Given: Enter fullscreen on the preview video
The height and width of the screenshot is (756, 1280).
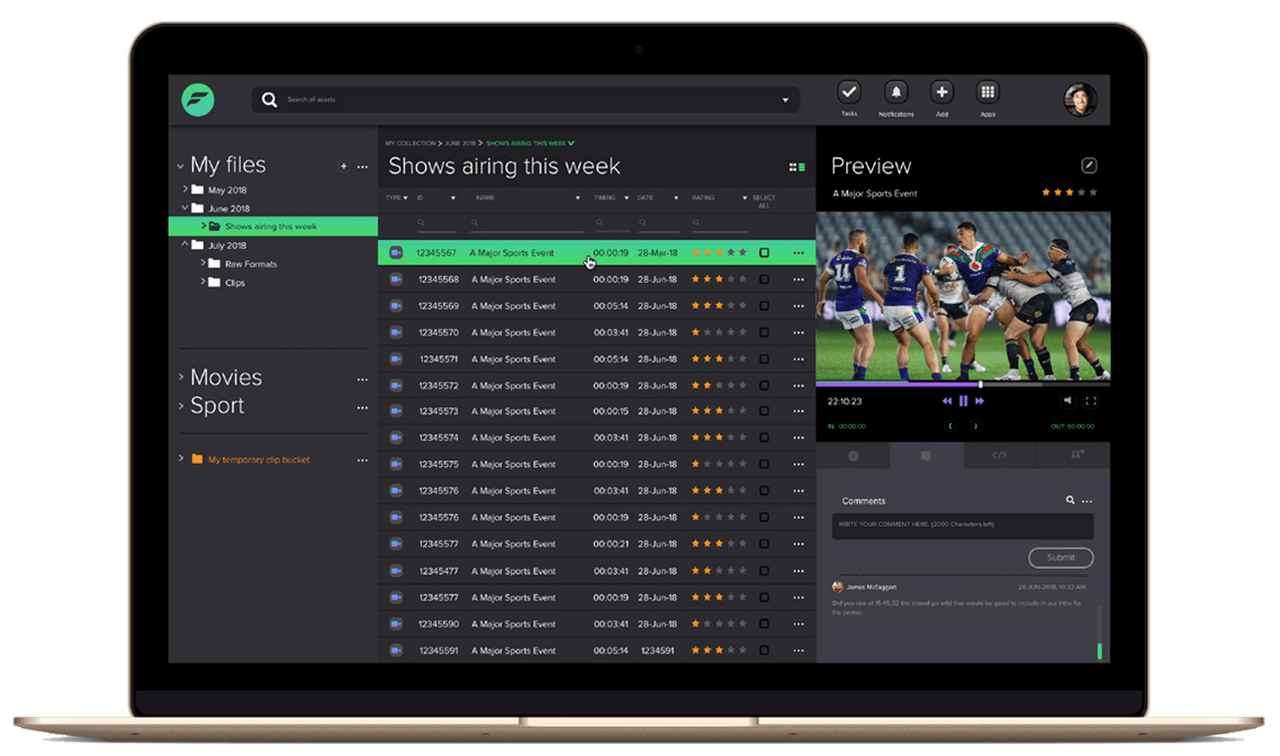Looking at the screenshot, I should pyautogui.click(x=1091, y=401).
